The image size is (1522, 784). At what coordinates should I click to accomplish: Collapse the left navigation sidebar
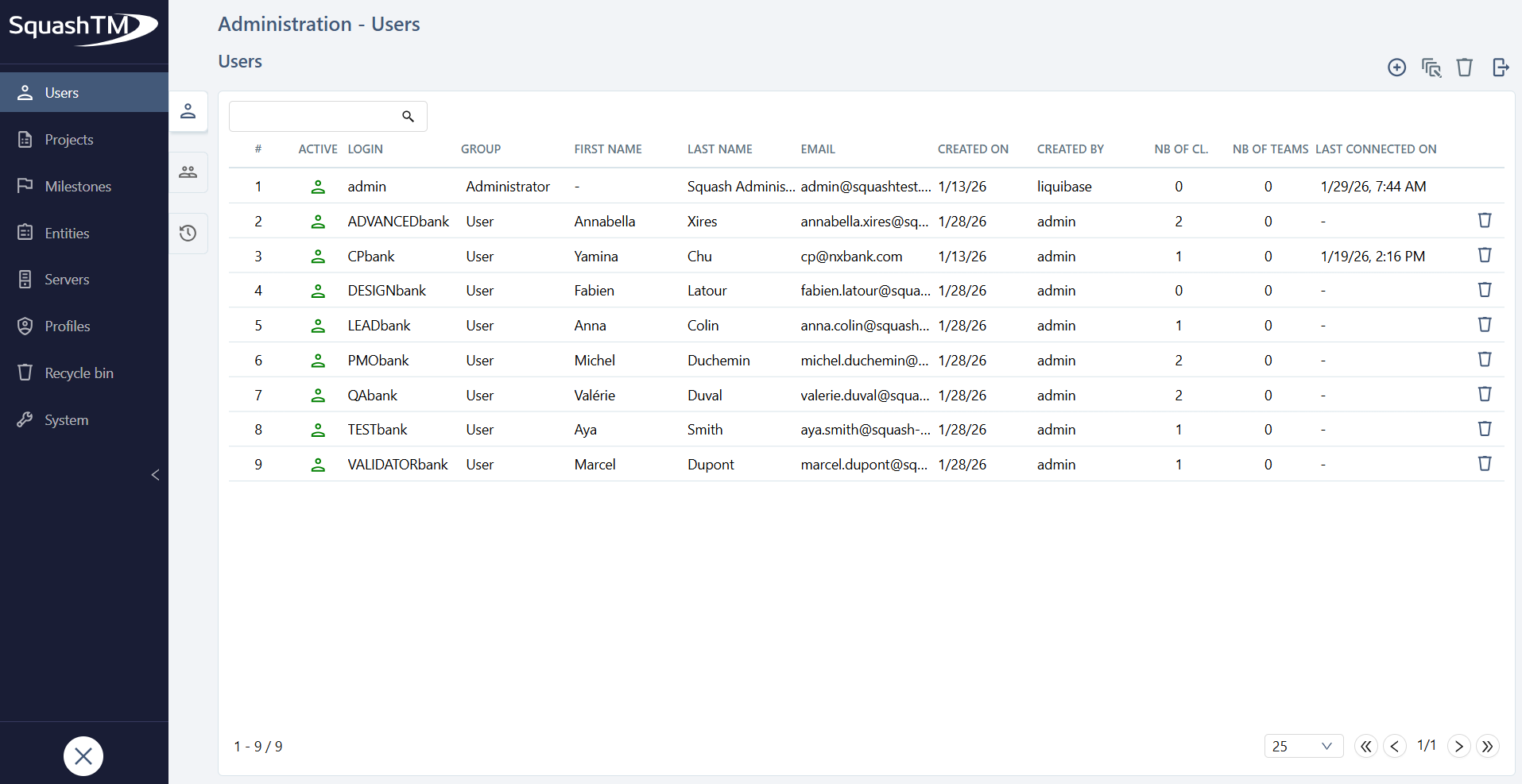[156, 475]
